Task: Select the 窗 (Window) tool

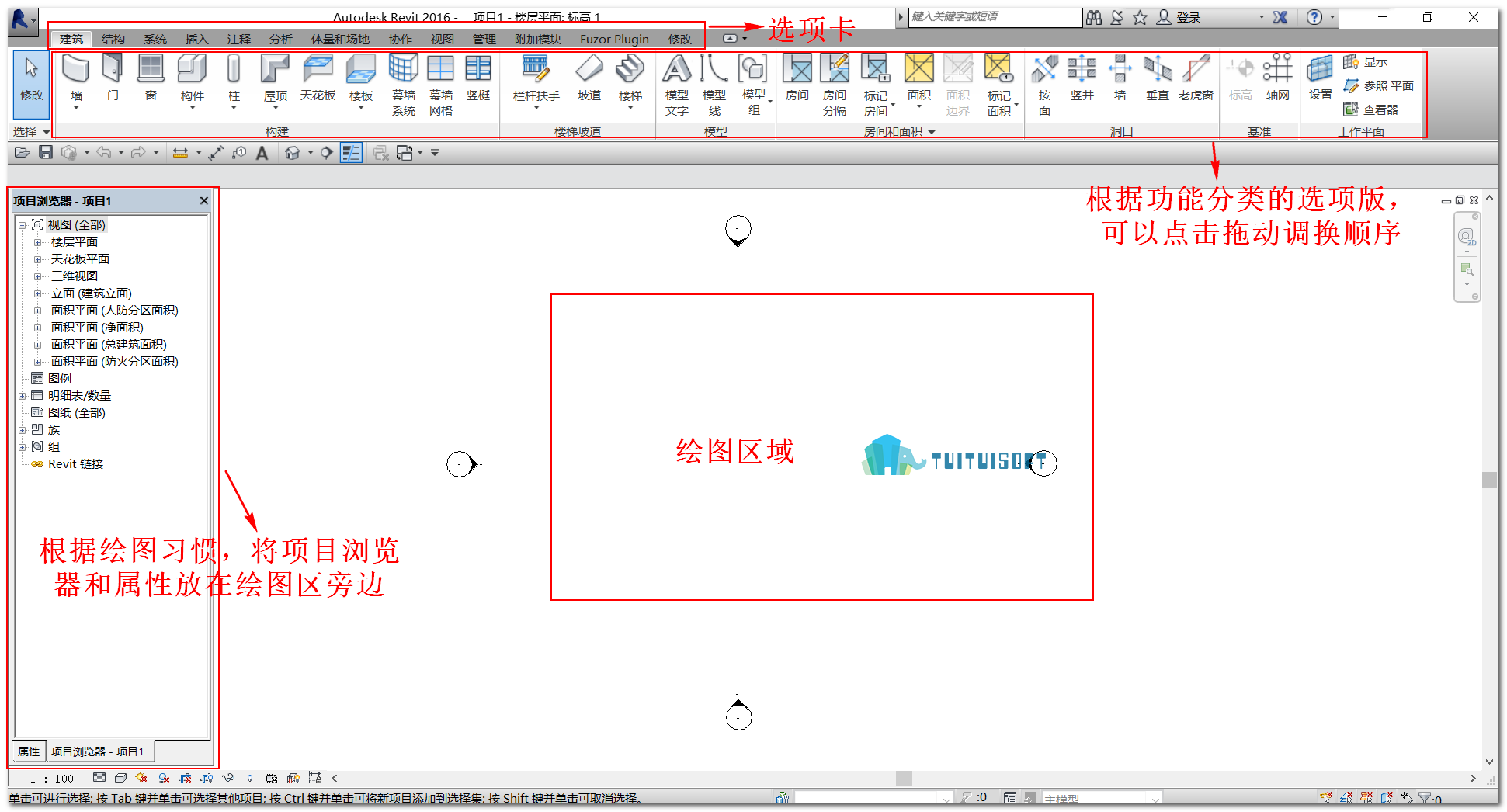Action: coord(151,78)
